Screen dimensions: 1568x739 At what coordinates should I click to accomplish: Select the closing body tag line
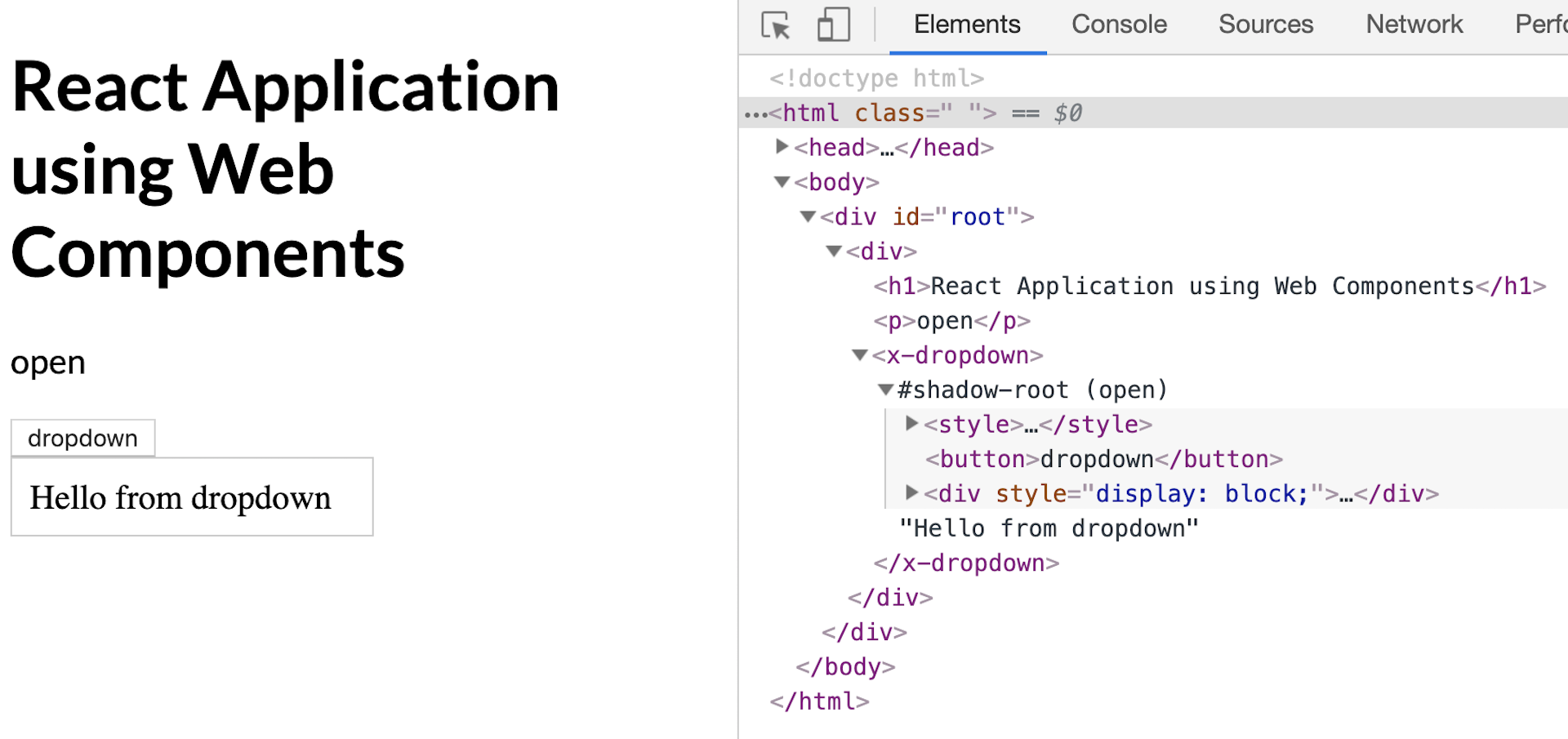pyautogui.click(x=845, y=667)
